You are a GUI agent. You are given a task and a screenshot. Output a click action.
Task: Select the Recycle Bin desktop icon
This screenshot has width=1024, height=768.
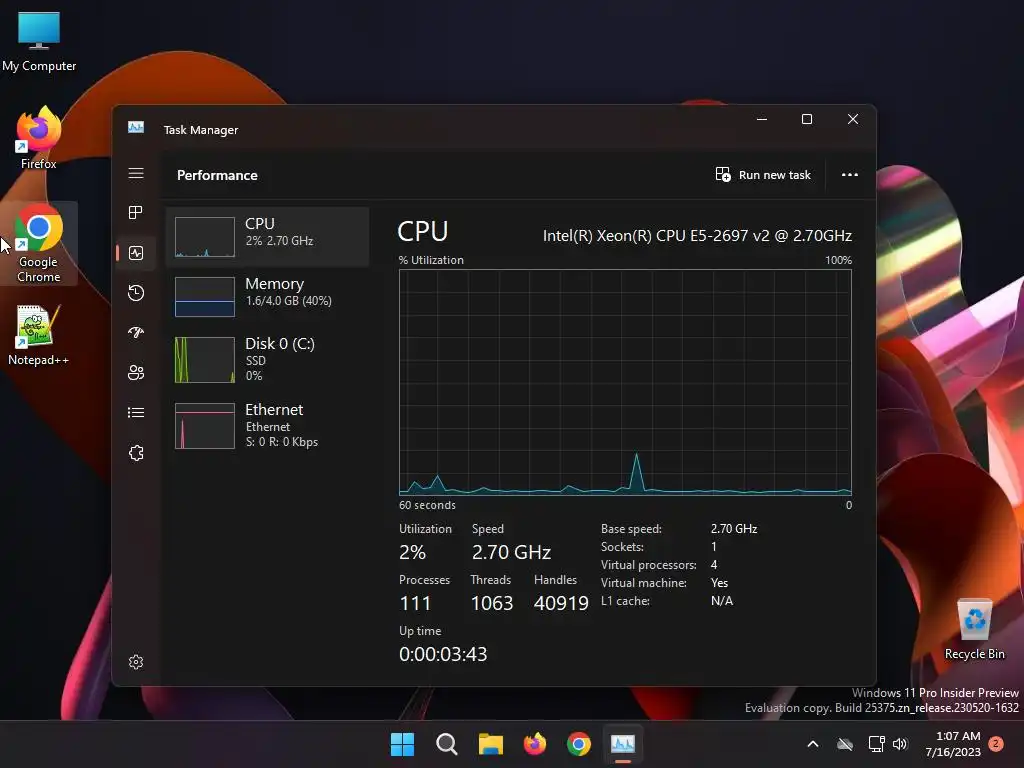pyautogui.click(x=974, y=628)
